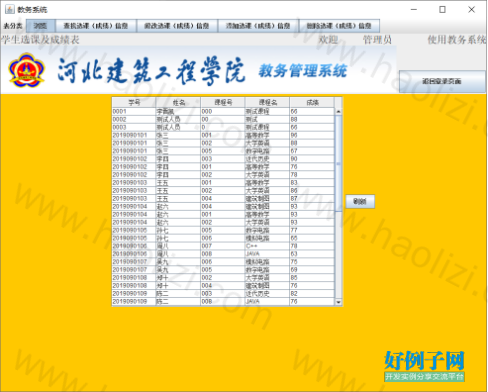
Task: Click the course number 00 cell
Action: click(x=223, y=119)
